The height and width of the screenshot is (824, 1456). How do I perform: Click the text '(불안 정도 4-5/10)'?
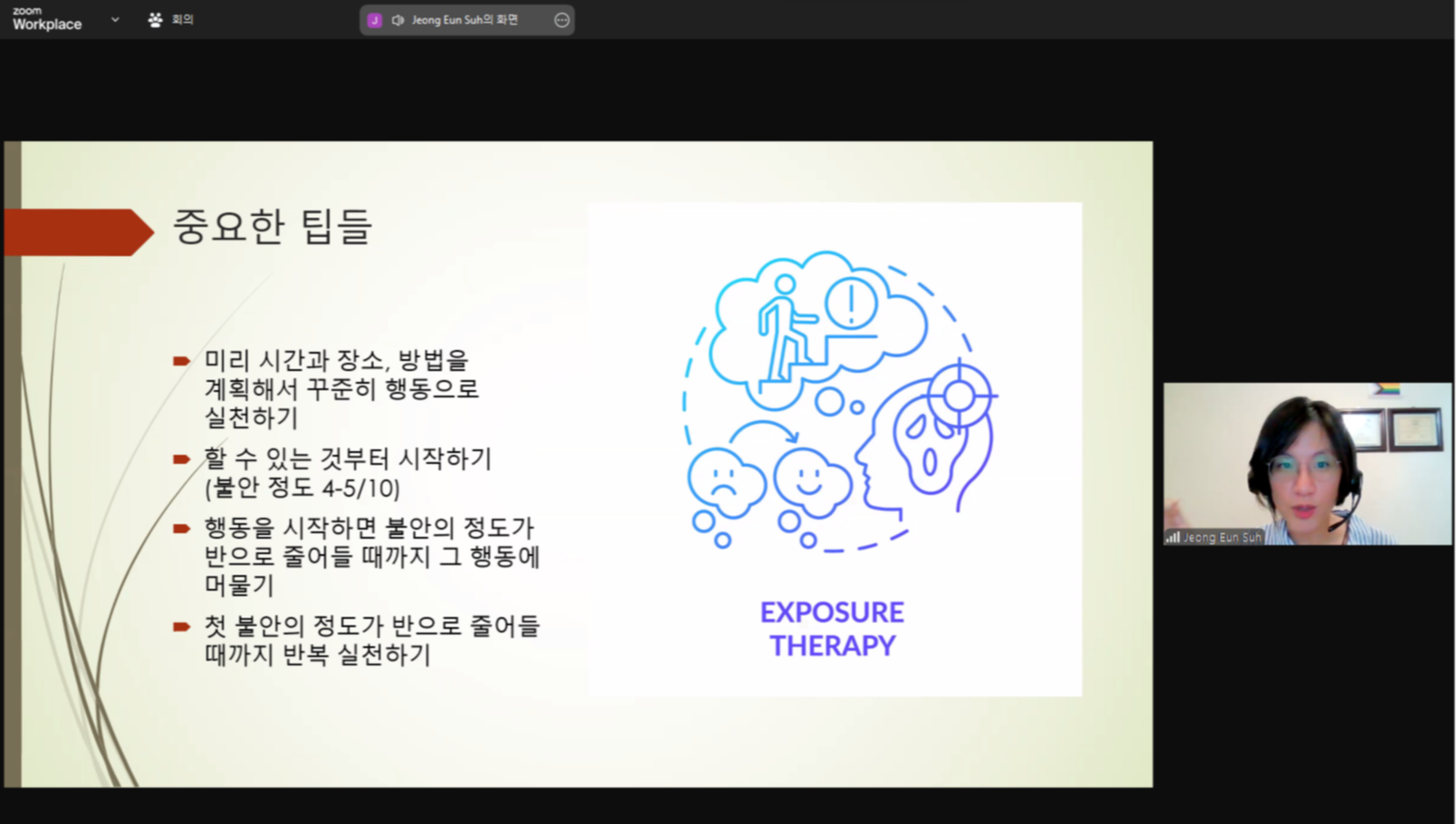point(302,489)
